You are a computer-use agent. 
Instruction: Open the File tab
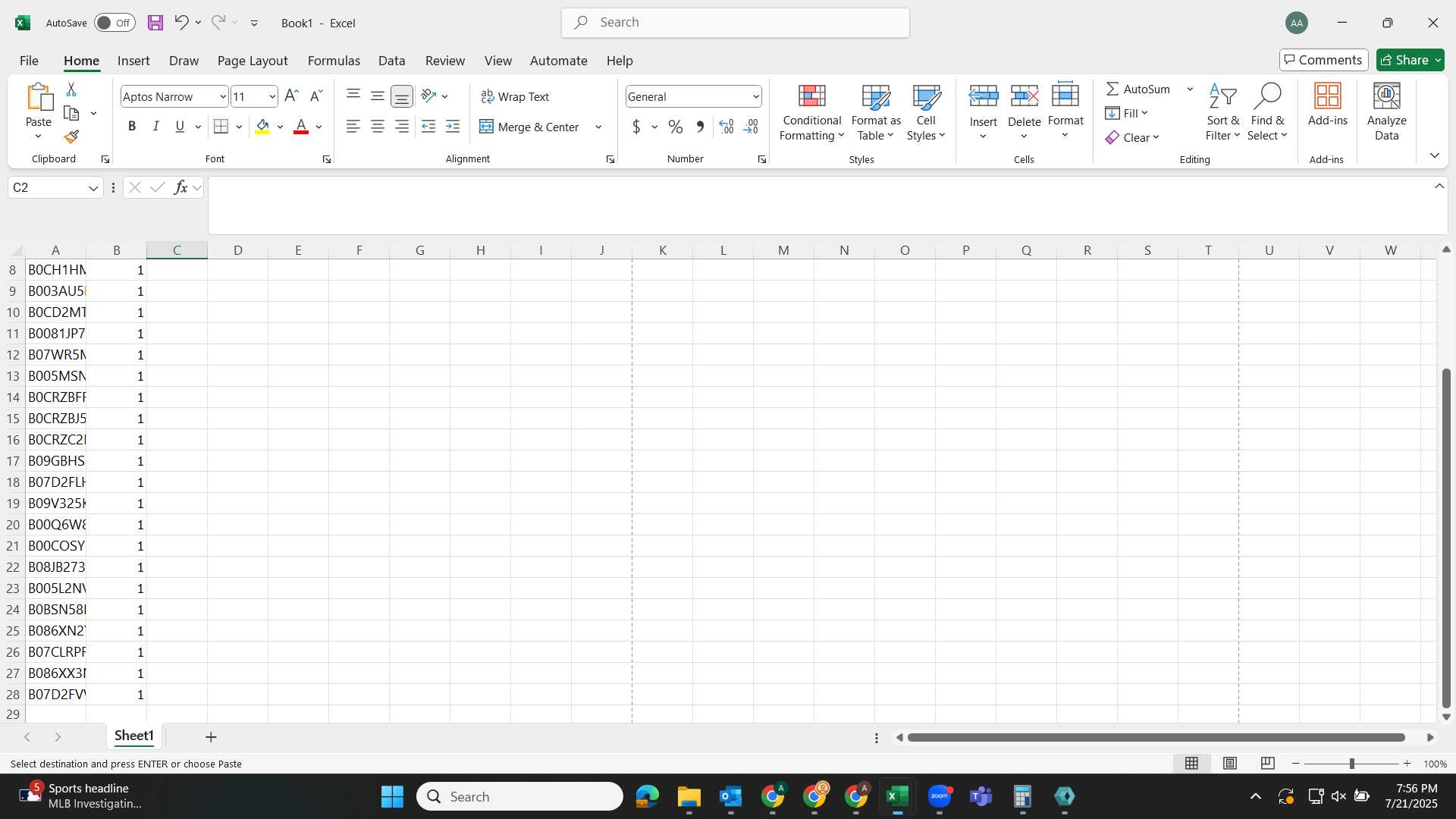click(x=29, y=61)
